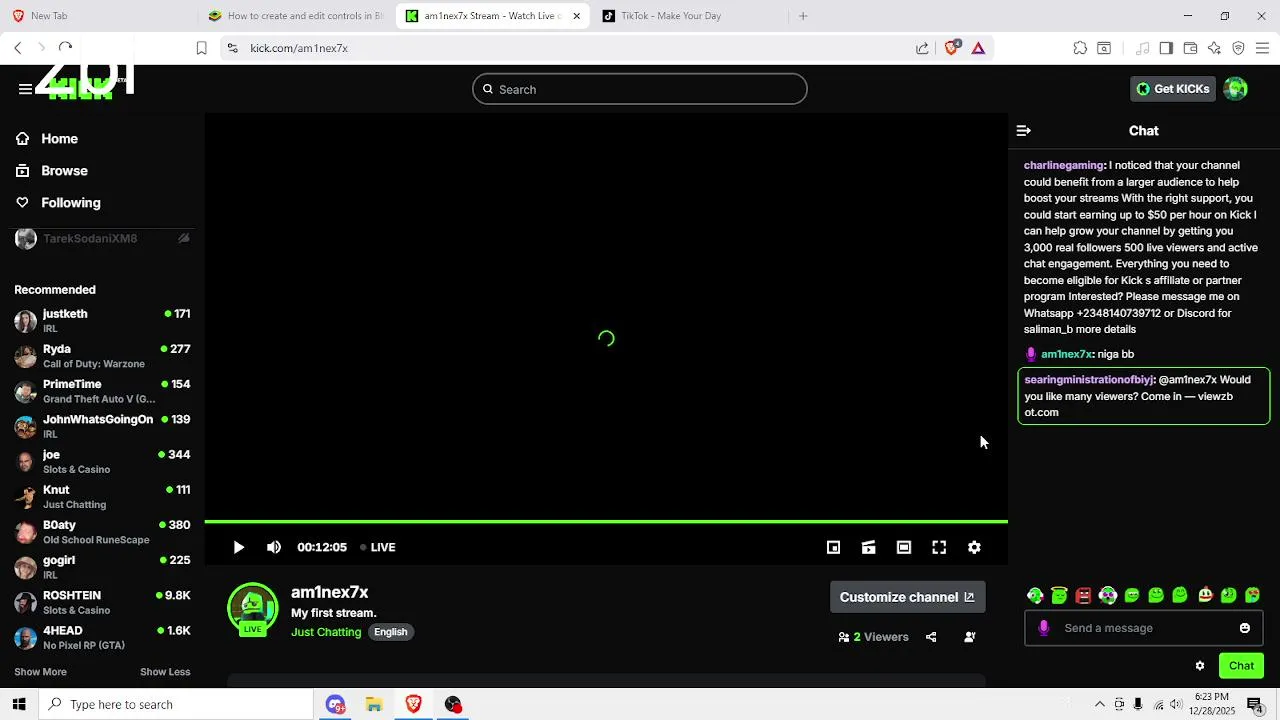Click Brave Rewards triangle icon
This screenshot has height=720, width=1280.
978,48
